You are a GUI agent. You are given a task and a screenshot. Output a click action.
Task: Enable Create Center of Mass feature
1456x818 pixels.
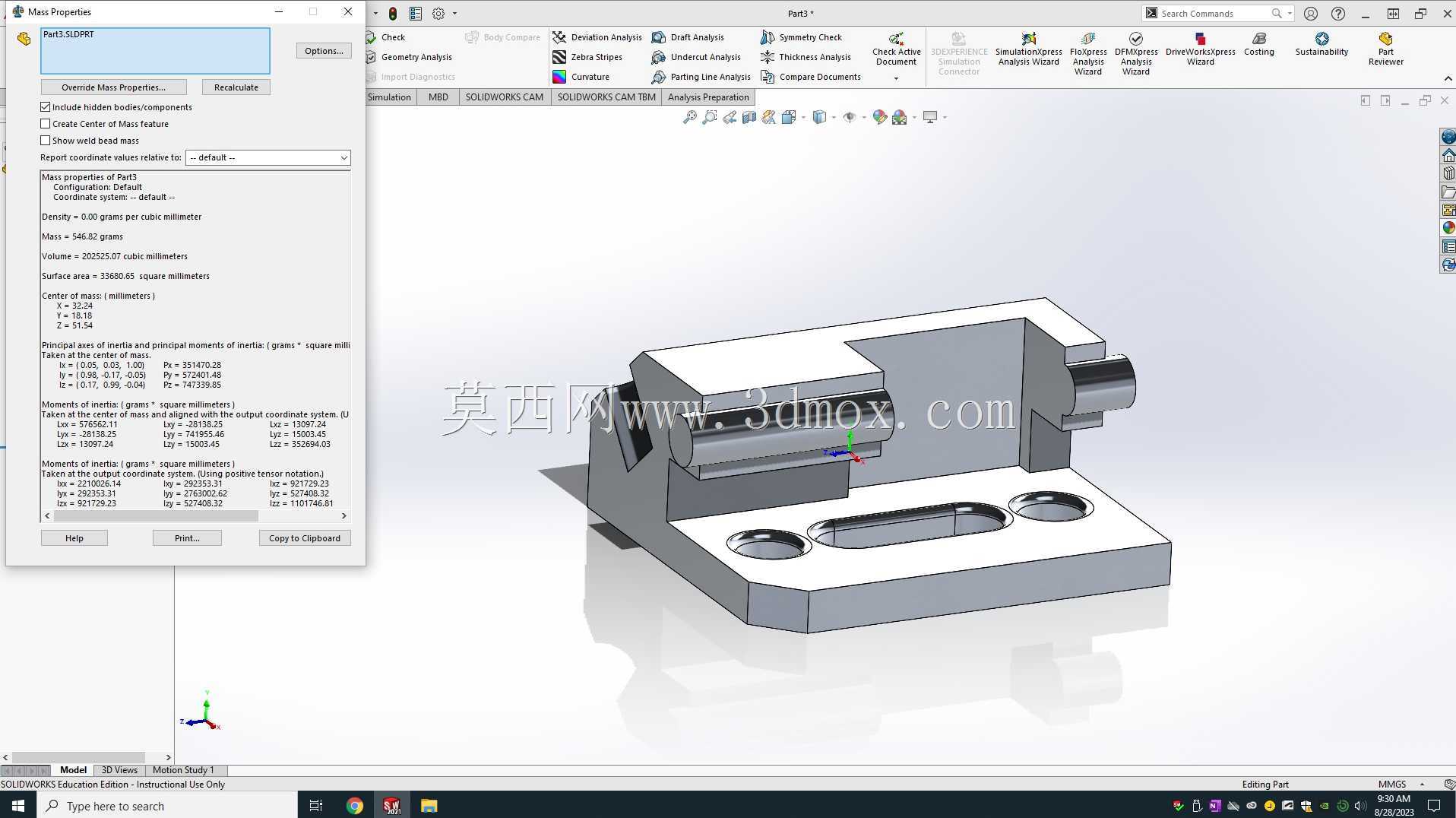pos(46,124)
